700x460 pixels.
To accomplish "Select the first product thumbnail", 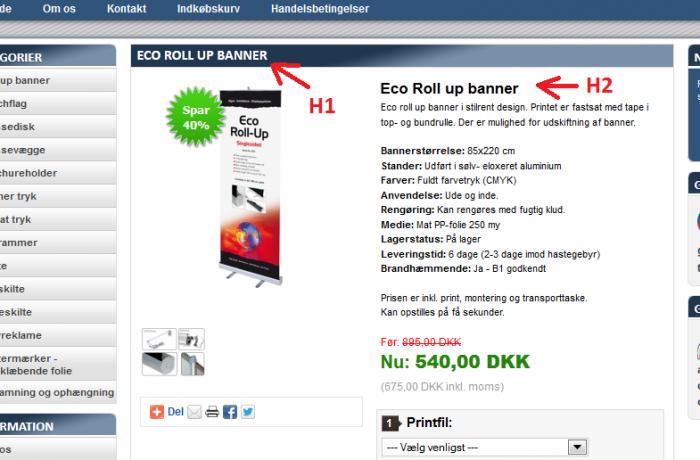I will [x=159, y=339].
